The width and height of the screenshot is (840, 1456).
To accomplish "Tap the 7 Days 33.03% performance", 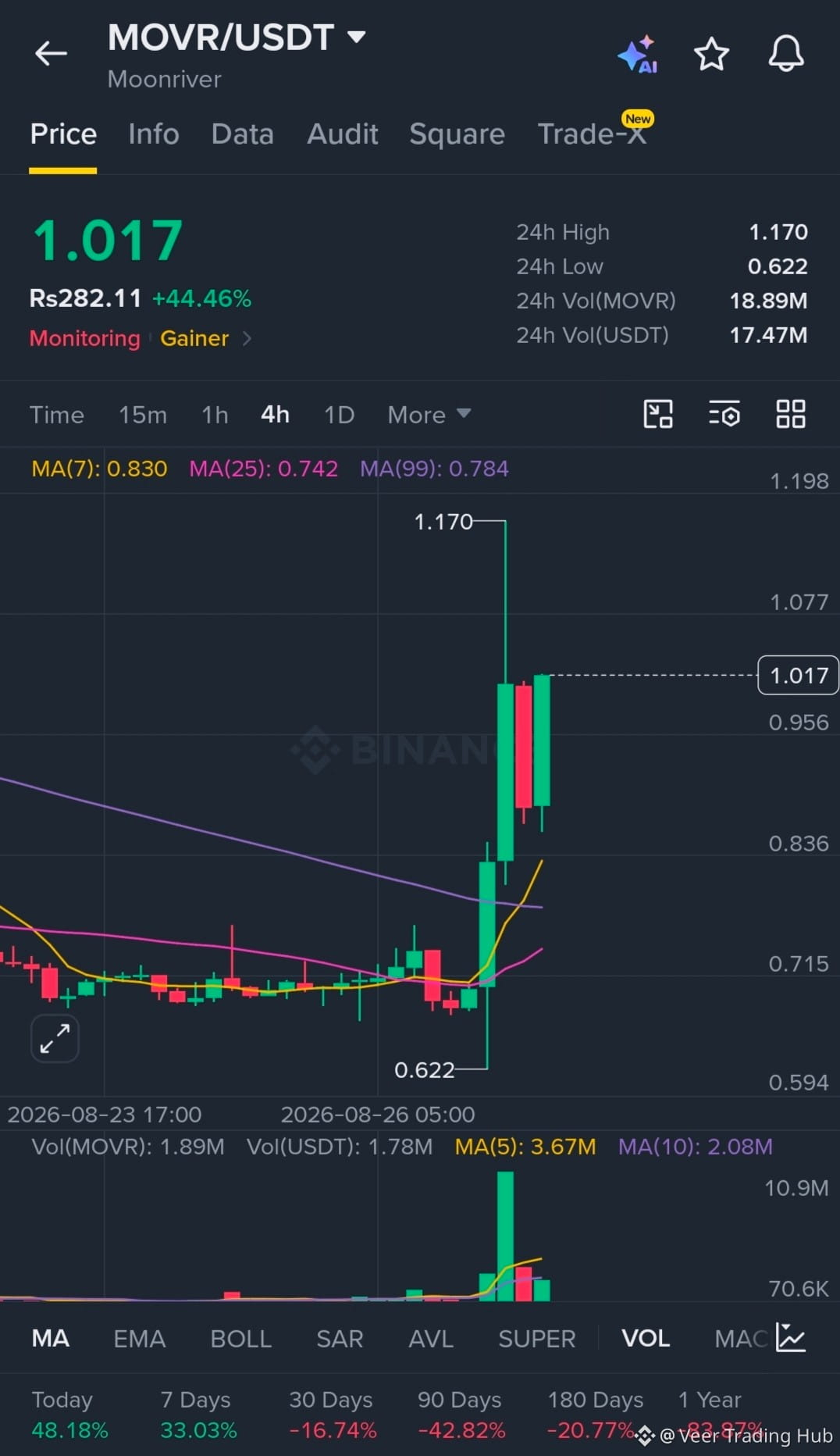I will (x=198, y=1415).
